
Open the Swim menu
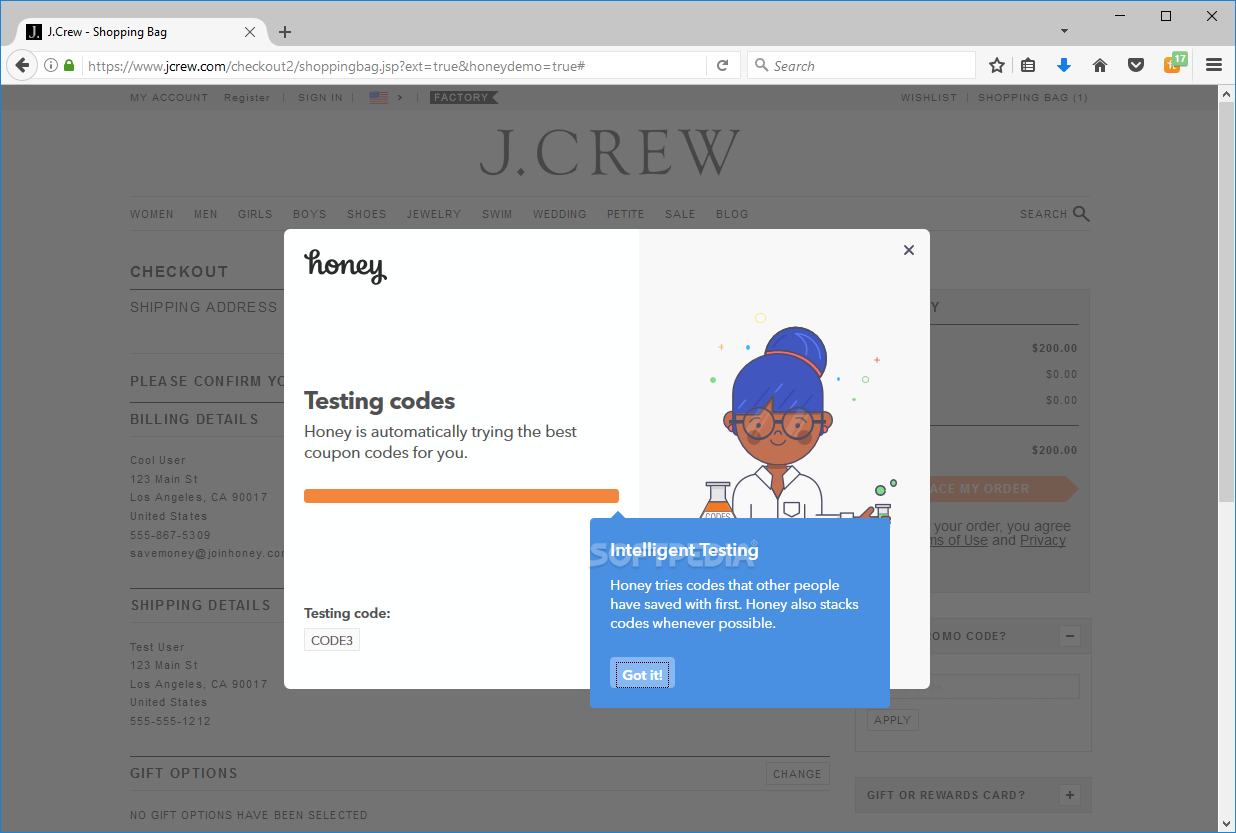[497, 214]
